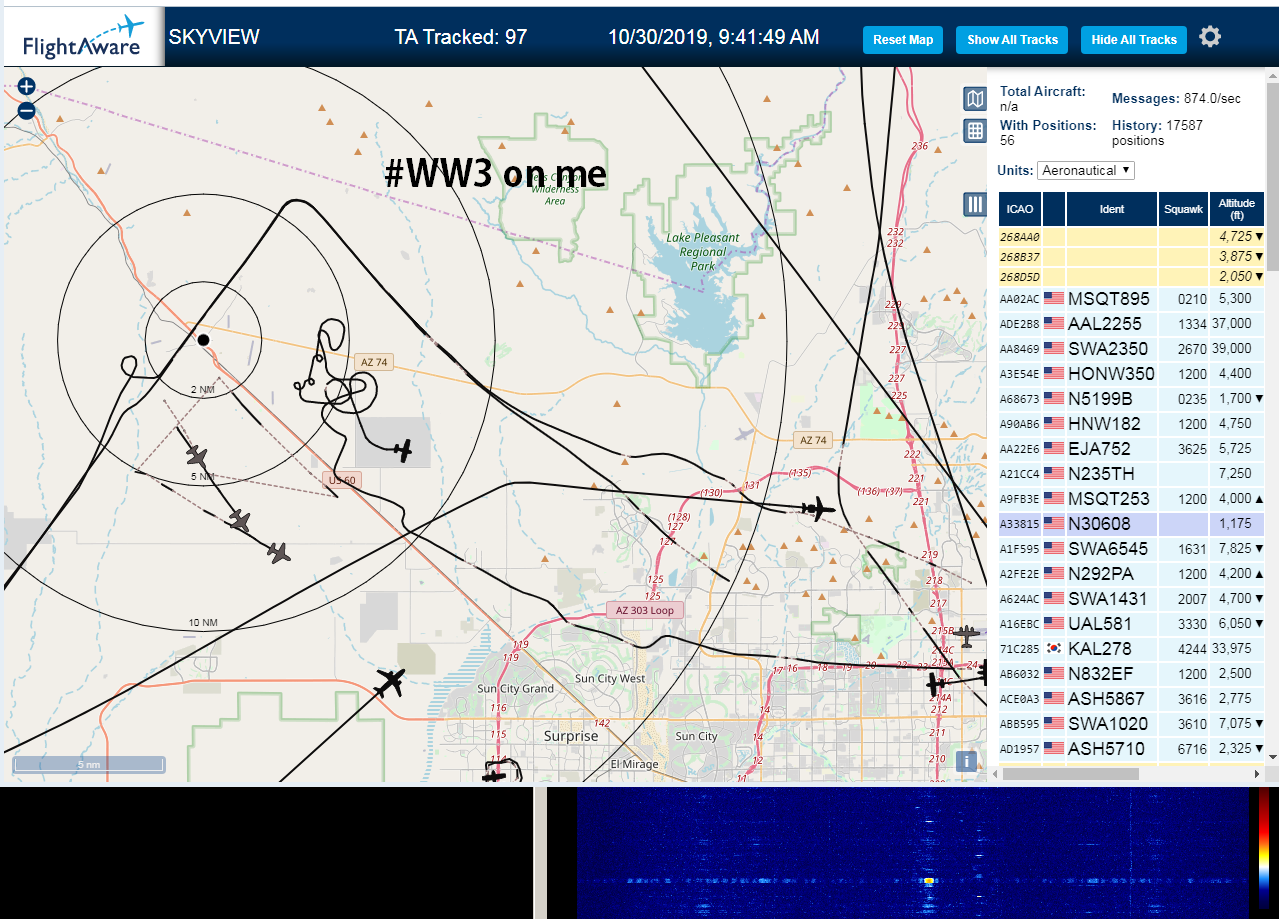Select the N292PA aircraft row
1279x919 pixels.
(x=1132, y=573)
